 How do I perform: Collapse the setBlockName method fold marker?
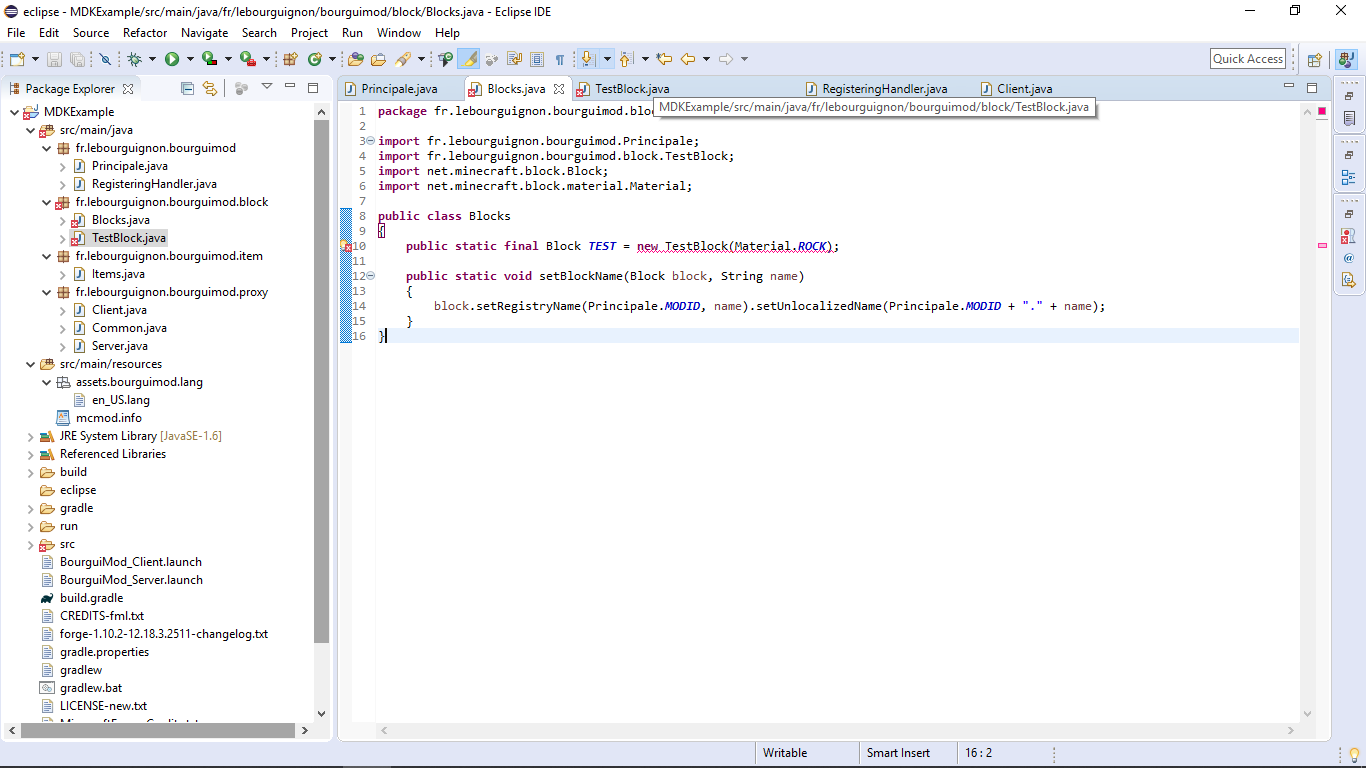click(x=370, y=276)
